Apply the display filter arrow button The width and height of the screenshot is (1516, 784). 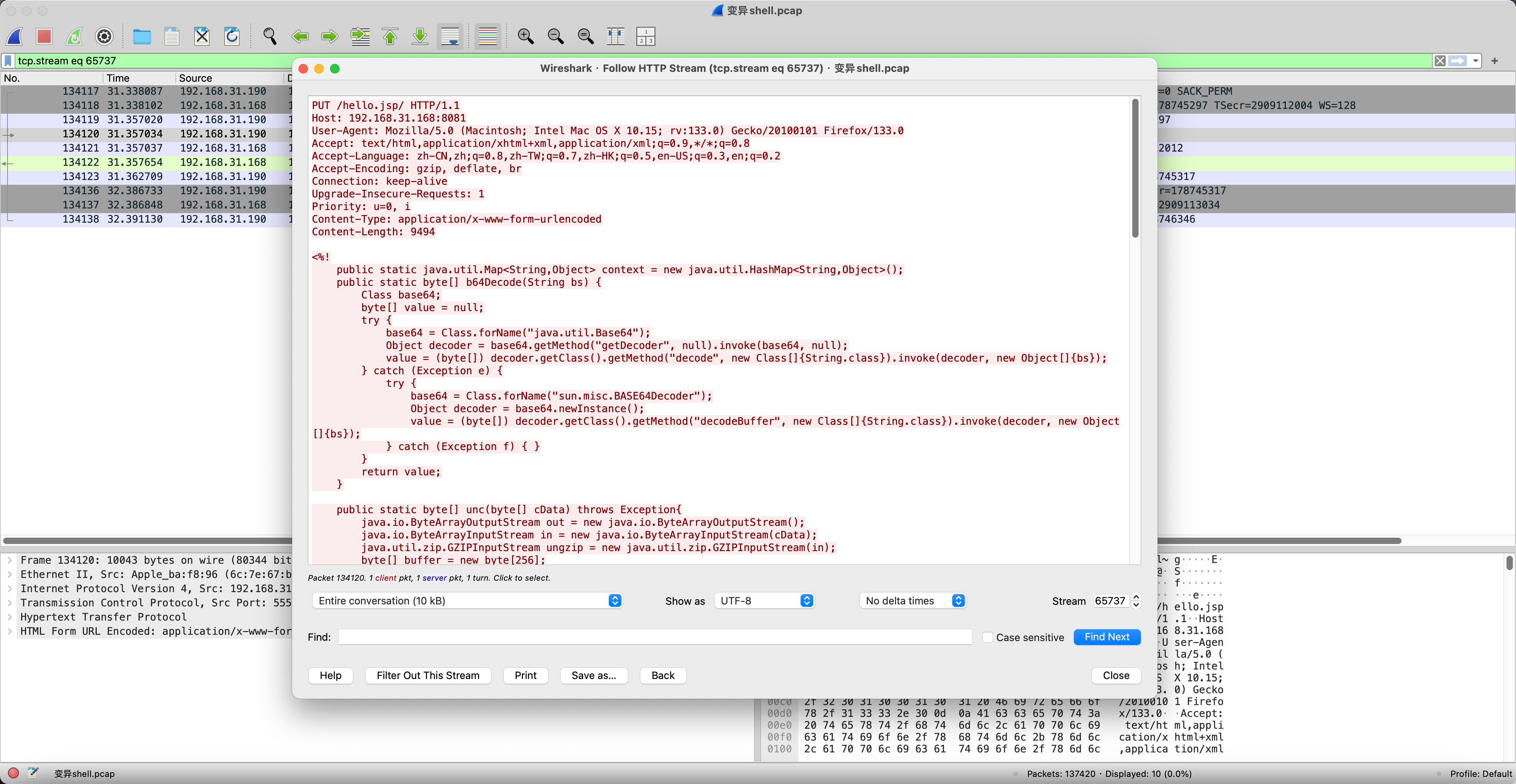click(1458, 61)
